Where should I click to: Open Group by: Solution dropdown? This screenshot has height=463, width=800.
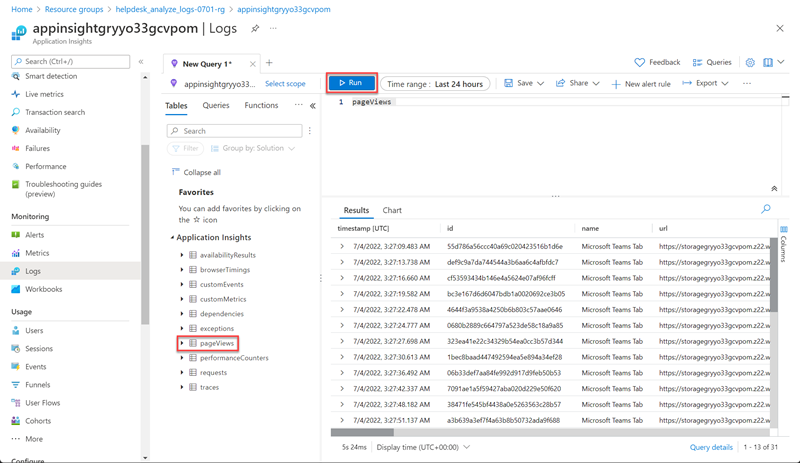point(253,149)
